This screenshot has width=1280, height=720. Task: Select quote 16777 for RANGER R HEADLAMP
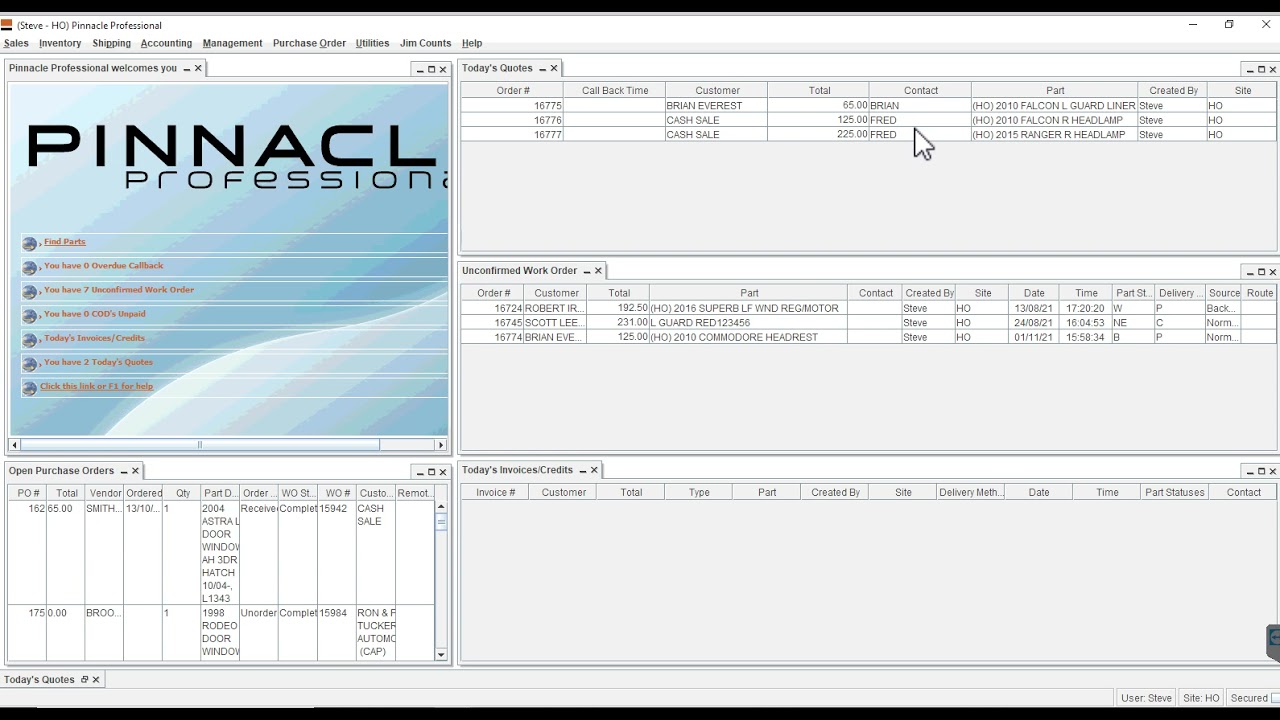868,135
